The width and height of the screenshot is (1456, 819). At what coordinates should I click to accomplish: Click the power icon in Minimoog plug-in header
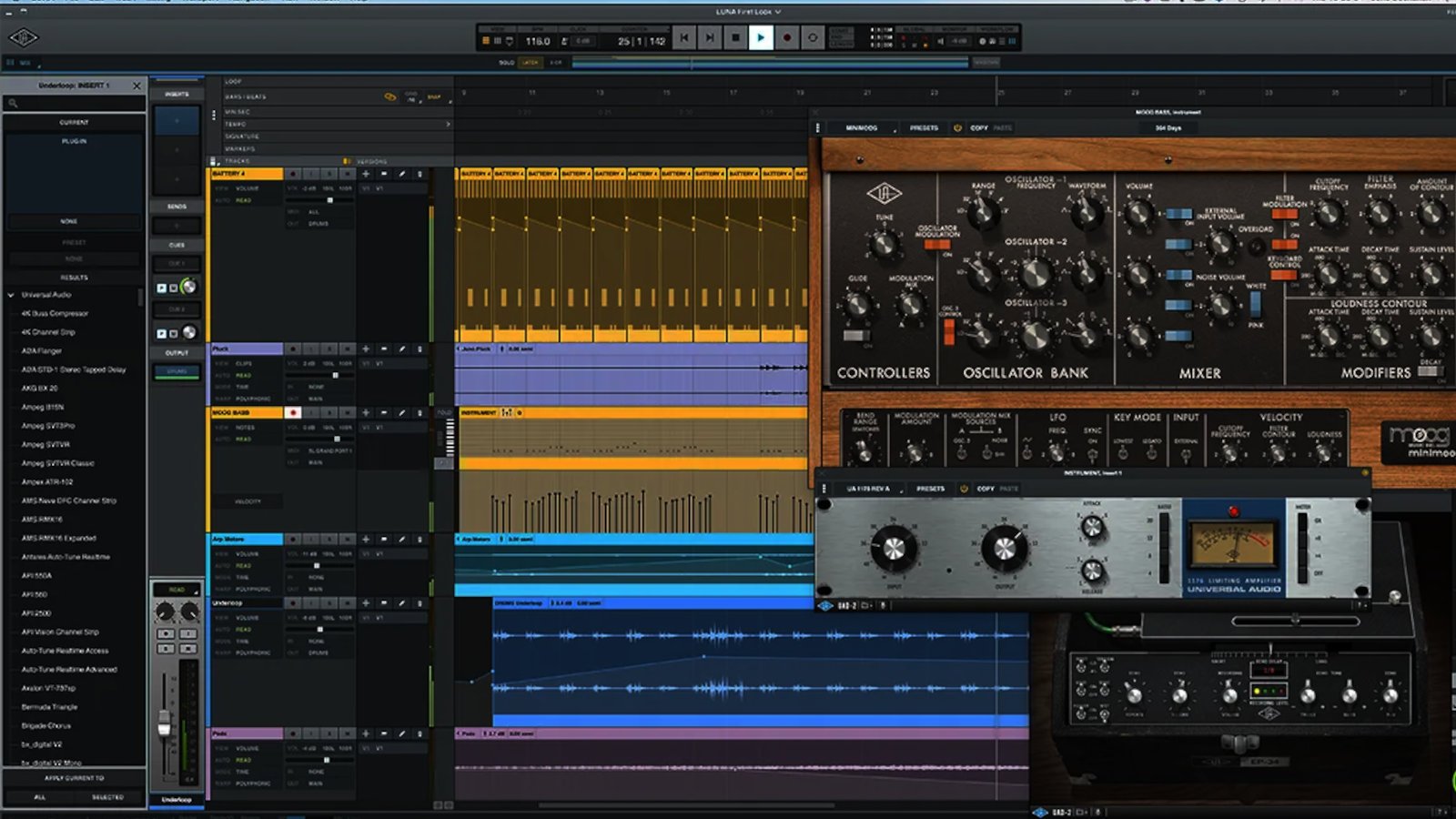click(x=957, y=128)
